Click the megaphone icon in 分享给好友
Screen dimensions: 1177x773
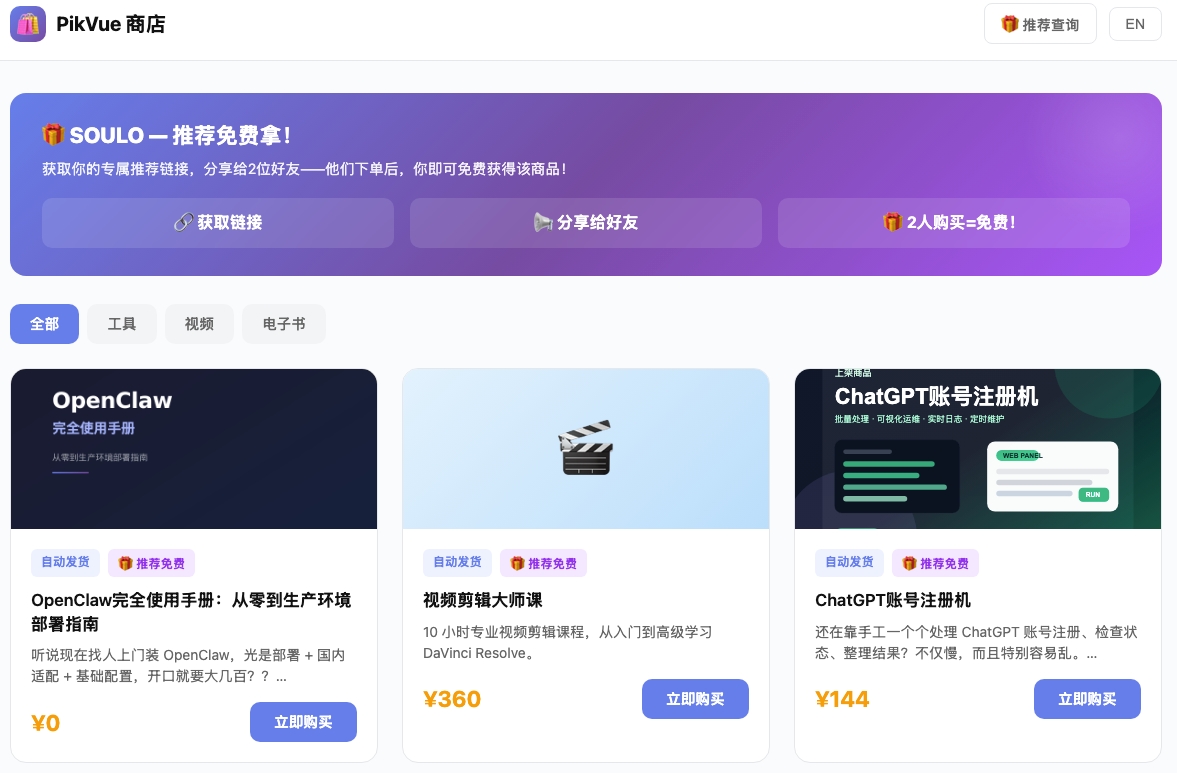click(543, 222)
